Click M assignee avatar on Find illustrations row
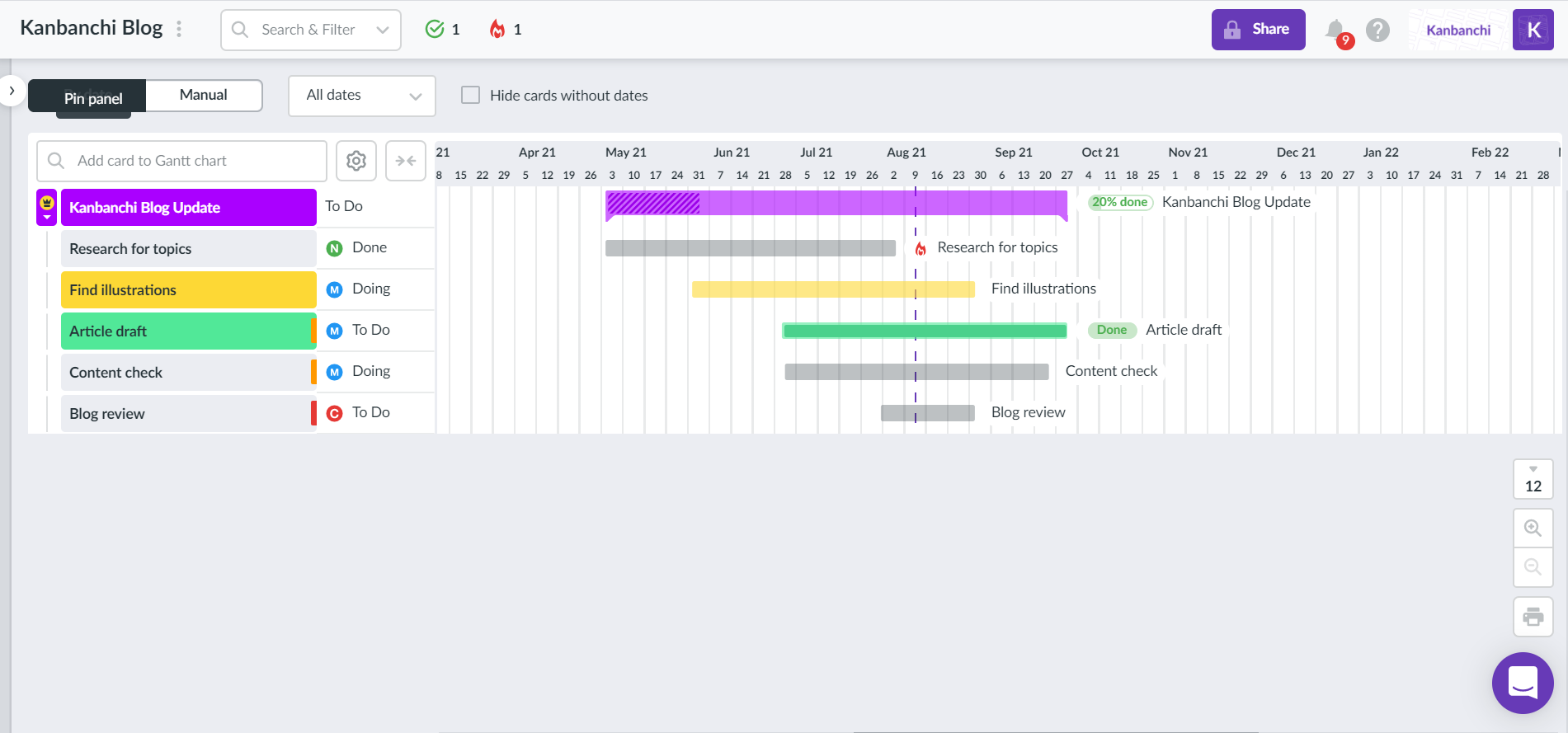The image size is (1568, 733). (x=334, y=289)
